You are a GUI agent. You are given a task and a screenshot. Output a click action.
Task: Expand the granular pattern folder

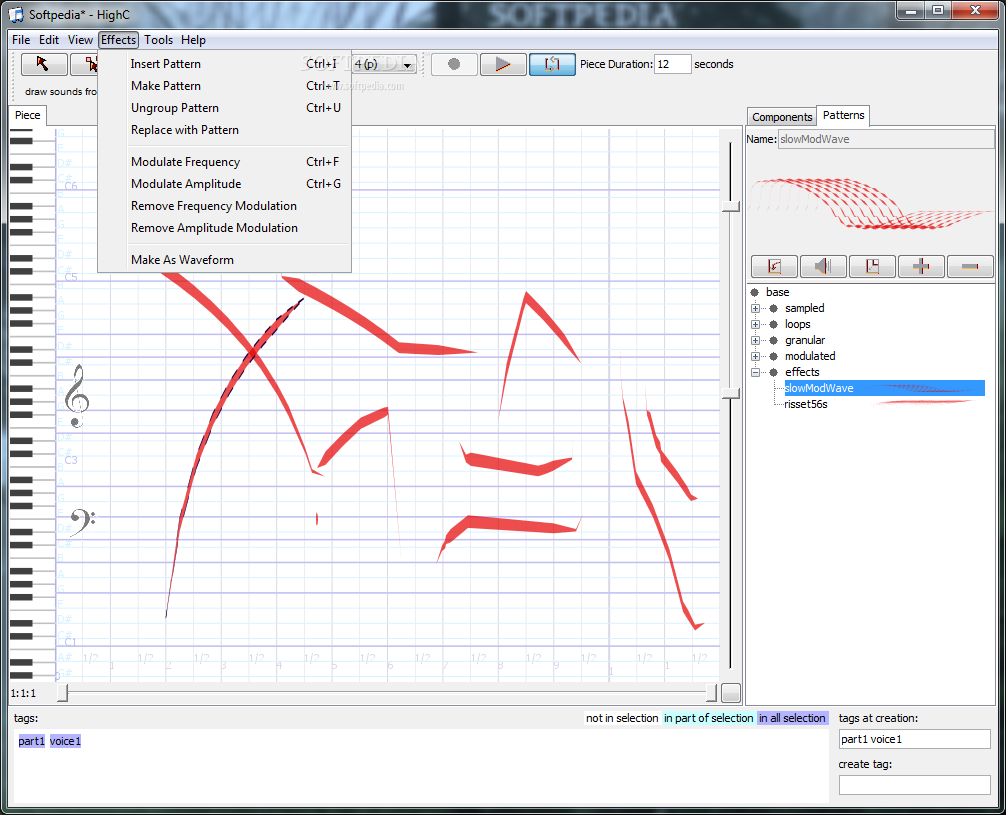(755, 341)
